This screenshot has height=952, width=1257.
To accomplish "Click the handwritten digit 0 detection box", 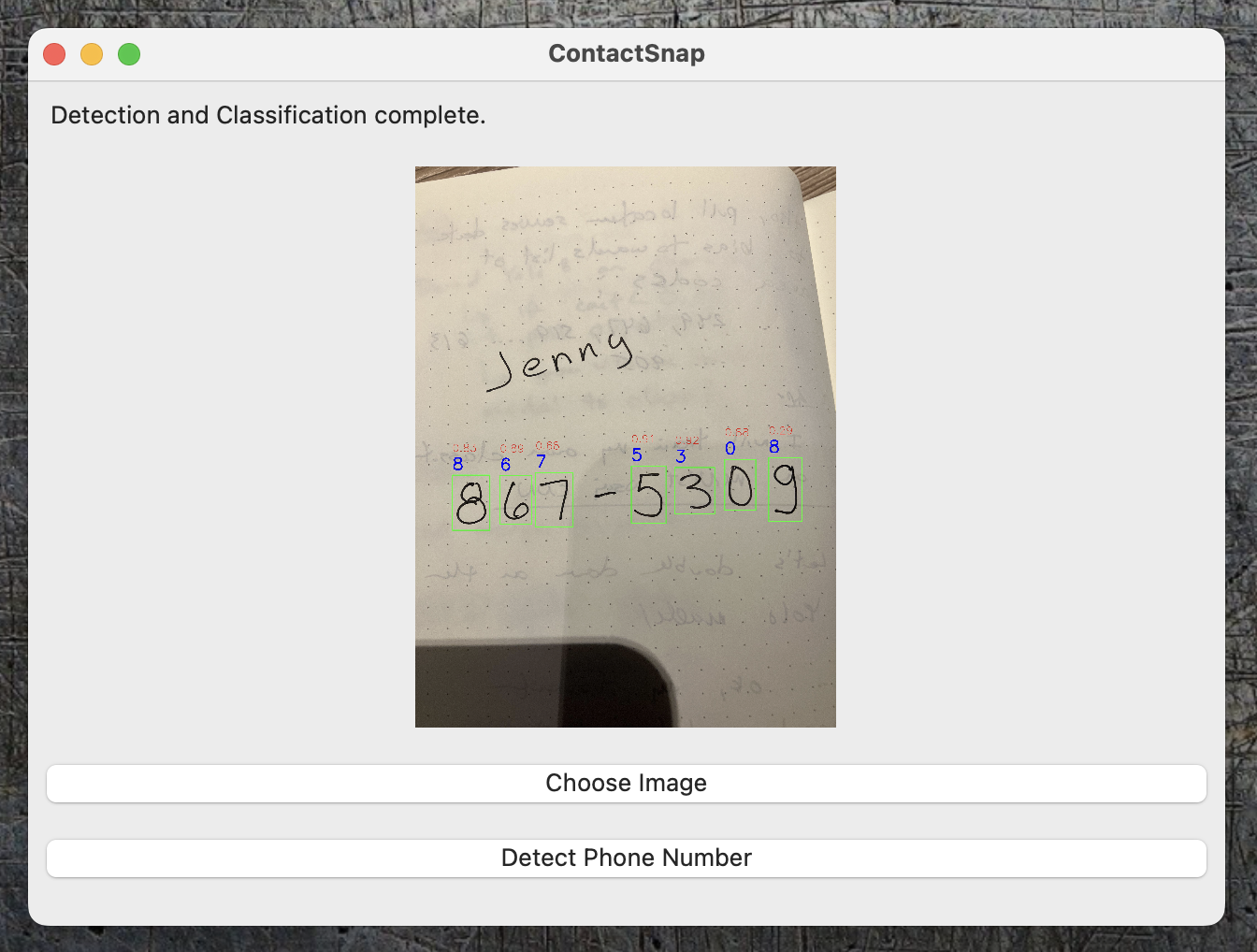I will tap(740, 485).
